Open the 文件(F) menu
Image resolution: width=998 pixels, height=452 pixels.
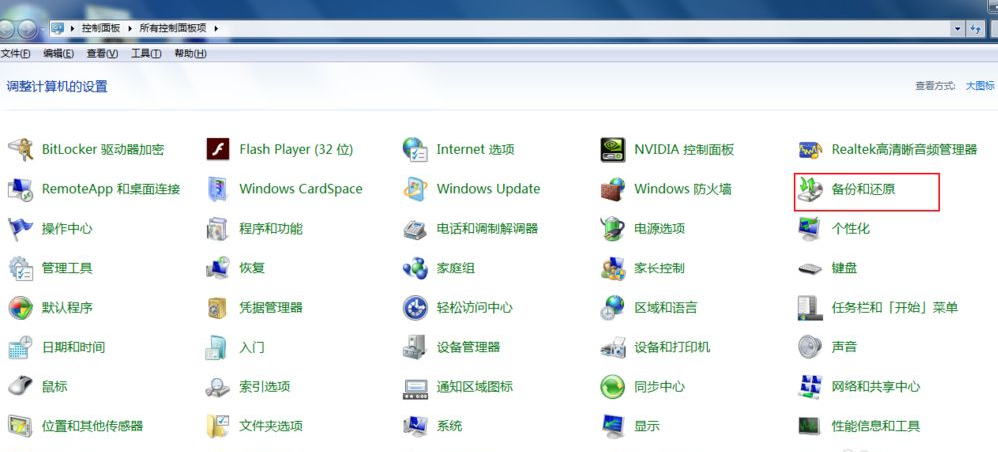[15, 53]
